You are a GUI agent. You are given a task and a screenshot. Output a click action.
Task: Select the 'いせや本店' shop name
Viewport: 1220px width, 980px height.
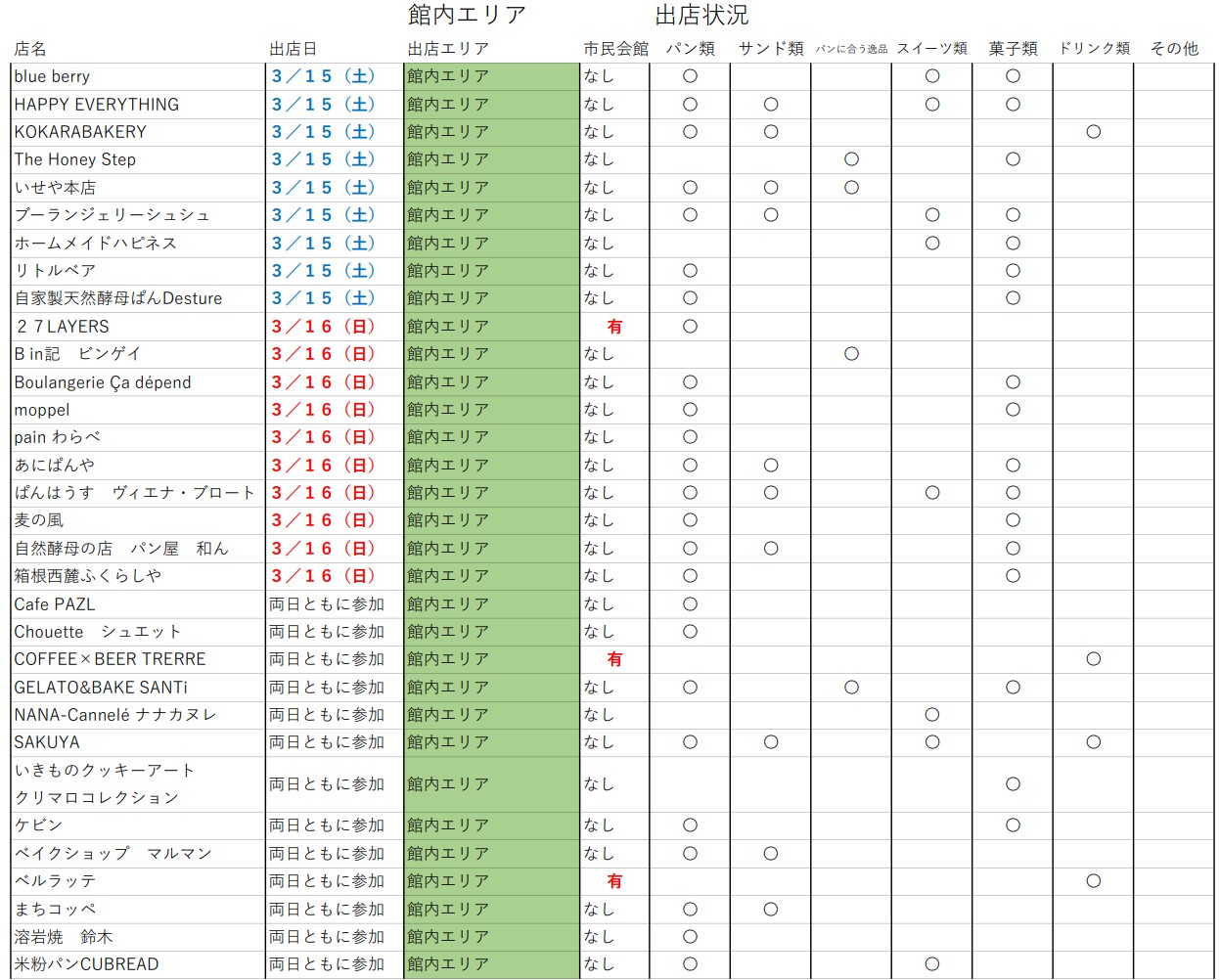pyautogui.click(x=55, y=188)
